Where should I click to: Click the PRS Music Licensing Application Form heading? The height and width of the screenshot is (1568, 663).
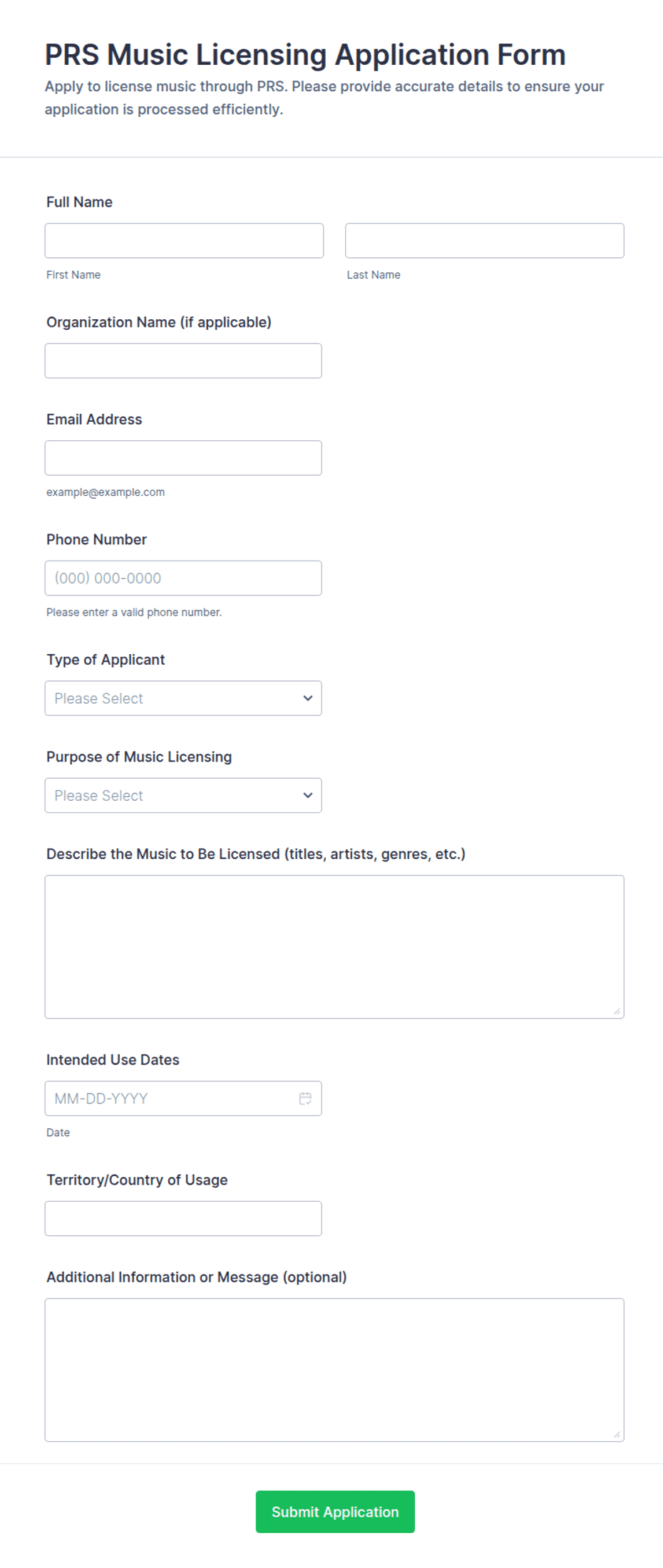click(305, 55)
